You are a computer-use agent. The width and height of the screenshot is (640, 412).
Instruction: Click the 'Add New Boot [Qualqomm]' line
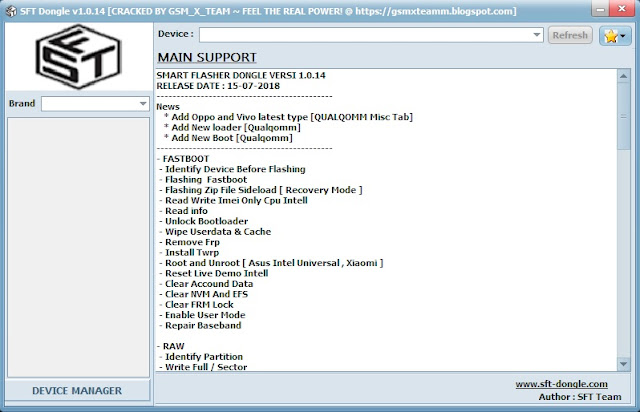click(x=228, y=138)
